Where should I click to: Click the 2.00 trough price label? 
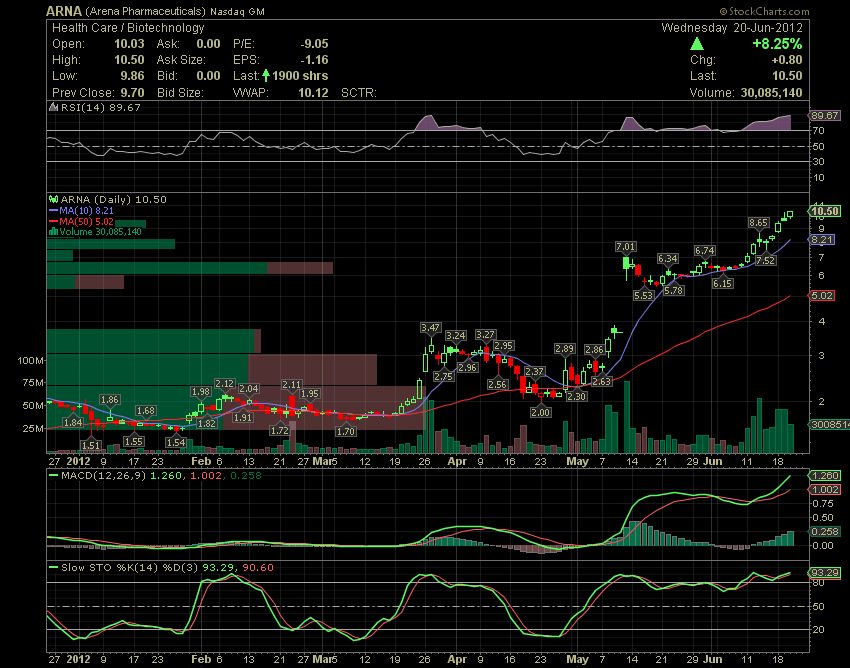(x=540, y=412)
